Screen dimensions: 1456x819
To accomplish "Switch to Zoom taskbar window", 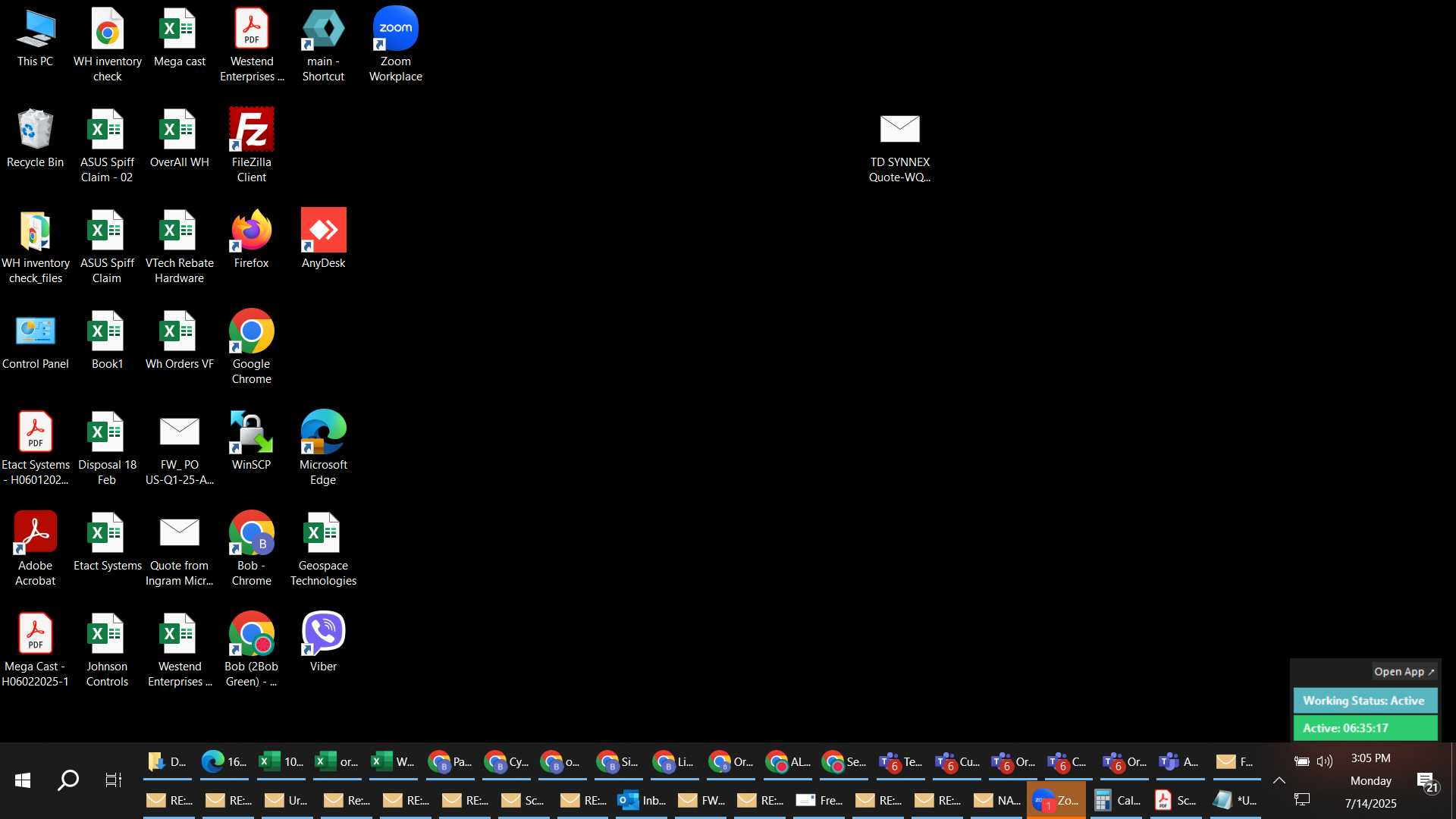I will [1056, 800].
